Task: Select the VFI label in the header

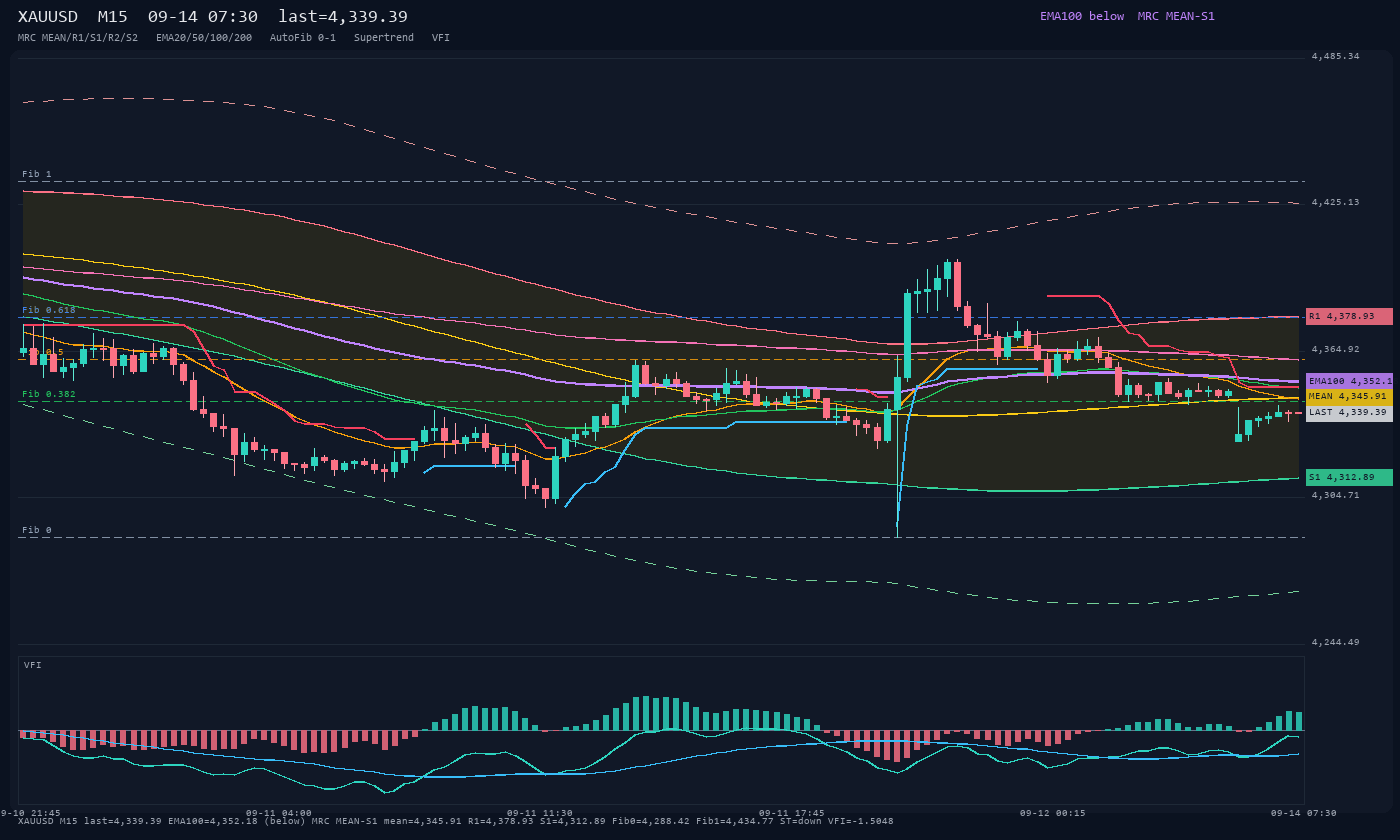Action: click(x=441, y=37)
